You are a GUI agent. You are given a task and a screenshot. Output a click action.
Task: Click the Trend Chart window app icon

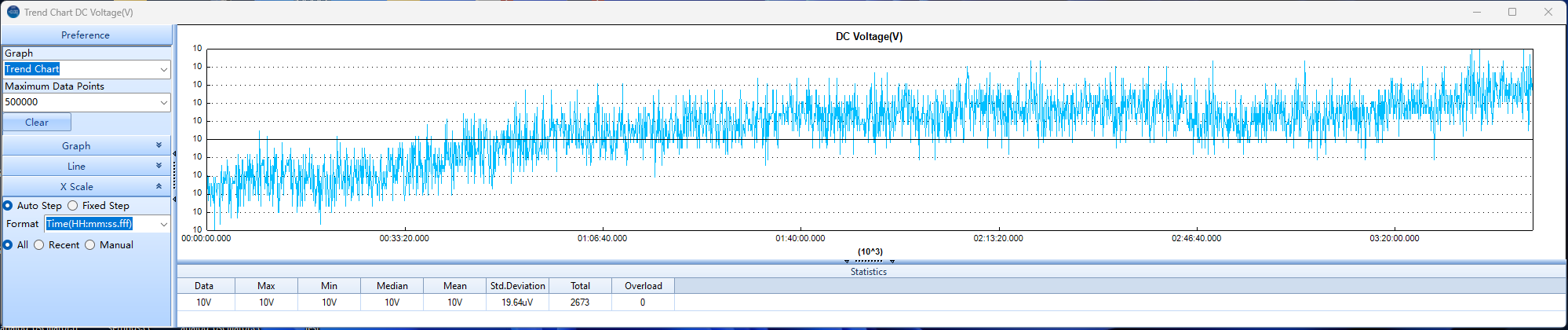(13, 12)
